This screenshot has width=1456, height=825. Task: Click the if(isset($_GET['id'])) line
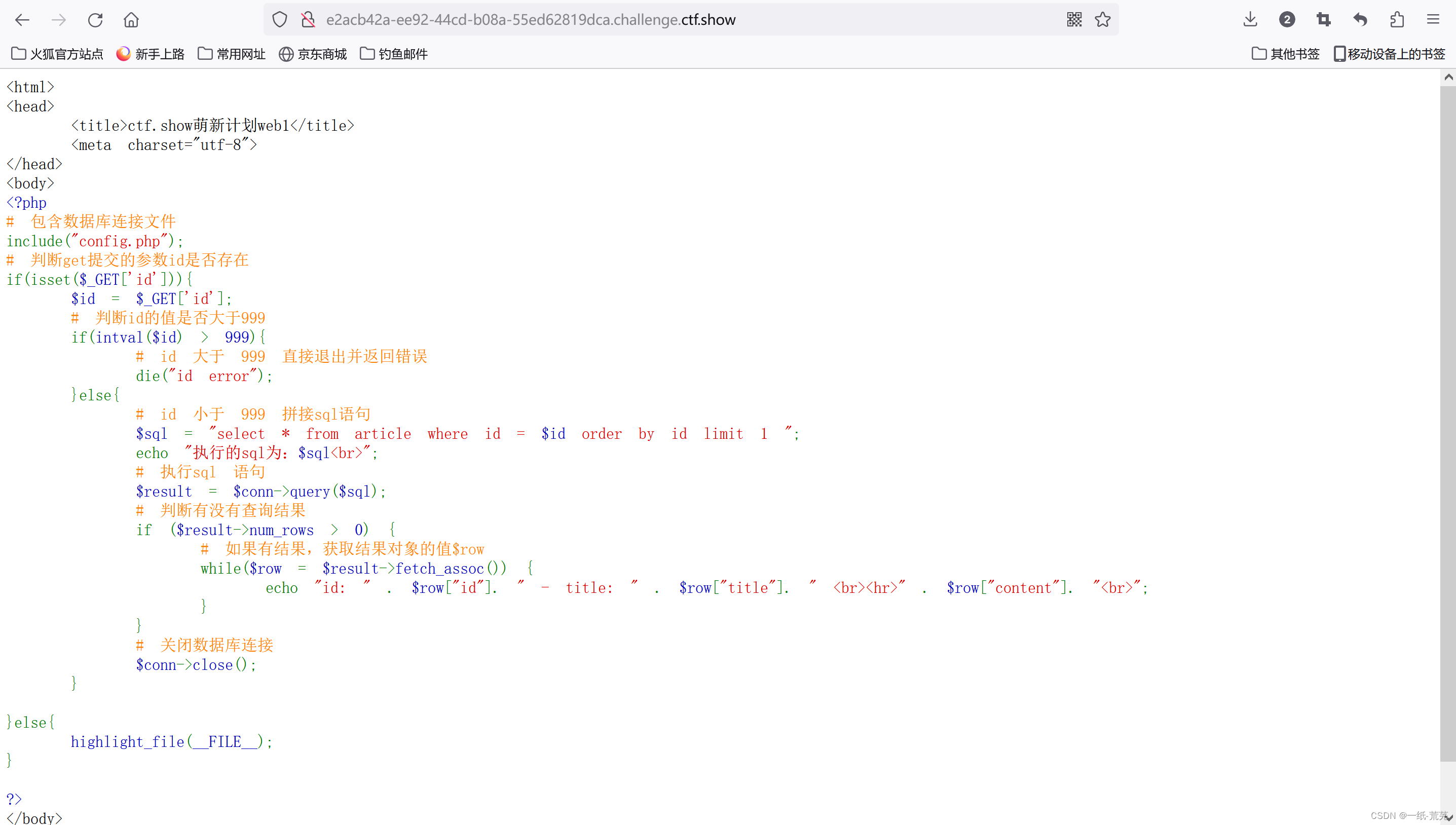(x=100, y=280)
